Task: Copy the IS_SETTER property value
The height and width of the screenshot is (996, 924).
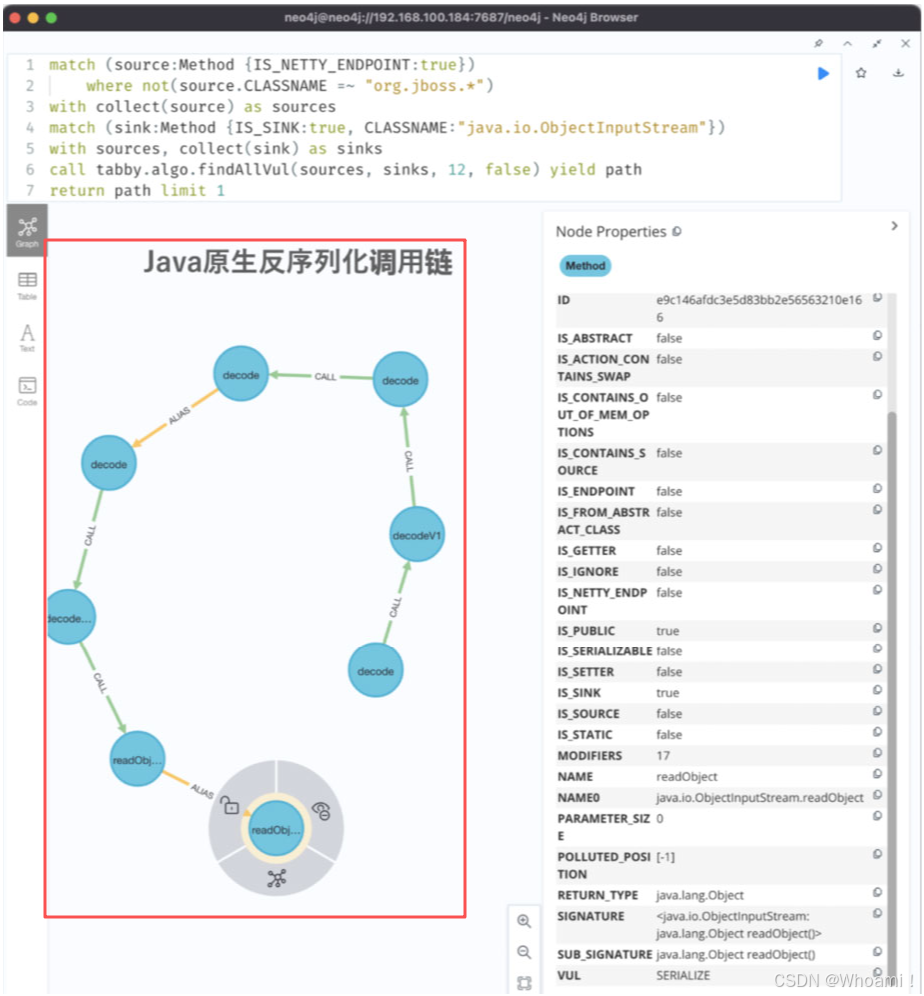Action: [878, 669]
